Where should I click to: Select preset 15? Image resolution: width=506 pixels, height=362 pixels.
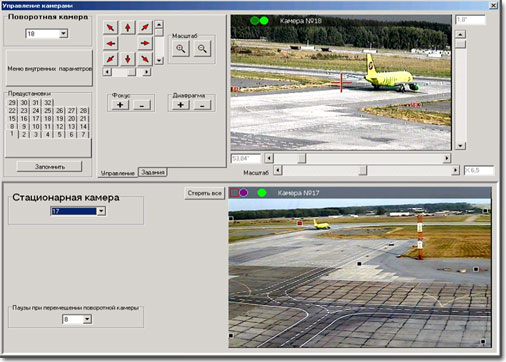pyautogui.click(x=12, y=119)
